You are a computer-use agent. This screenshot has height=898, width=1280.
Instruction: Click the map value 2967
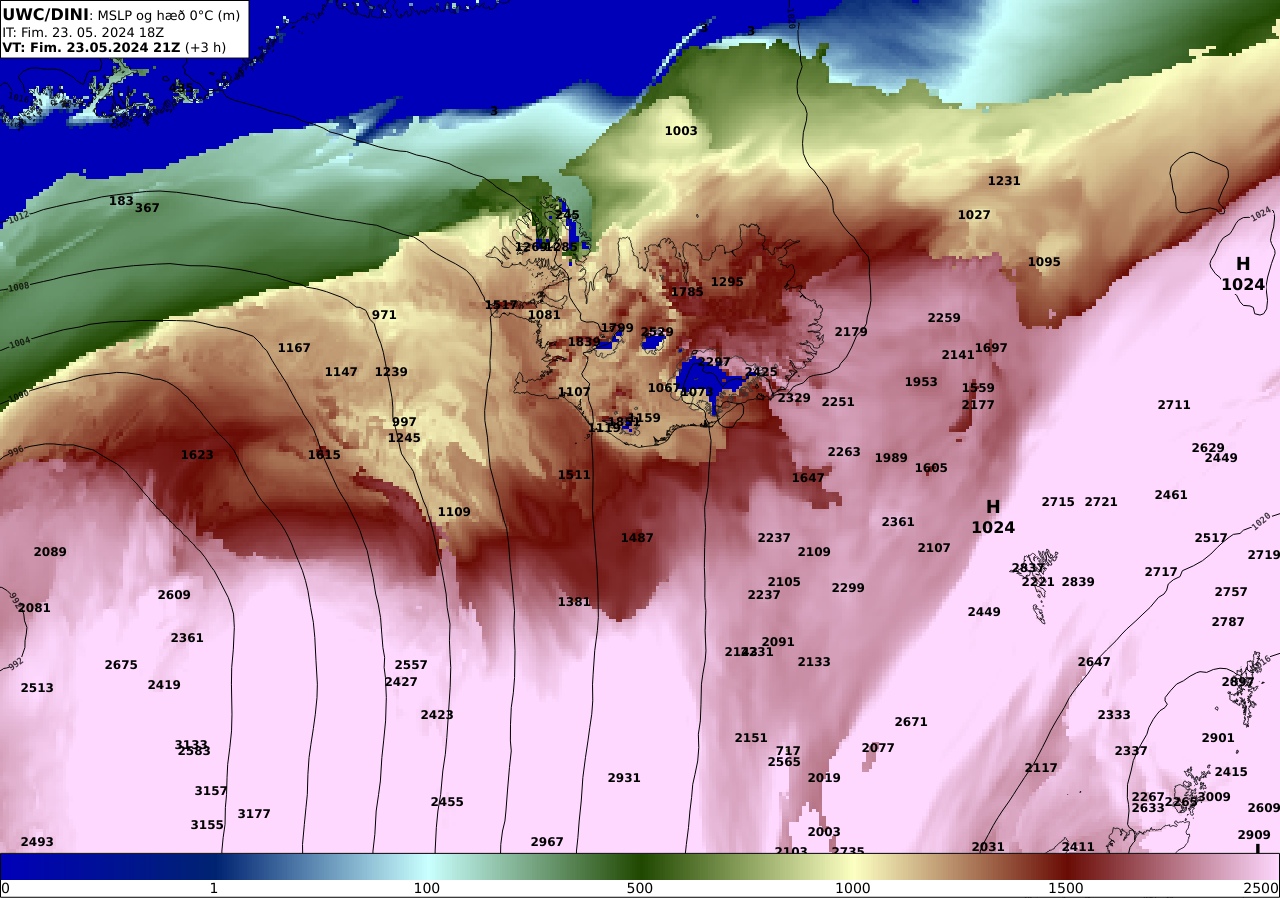click(547, 842)
